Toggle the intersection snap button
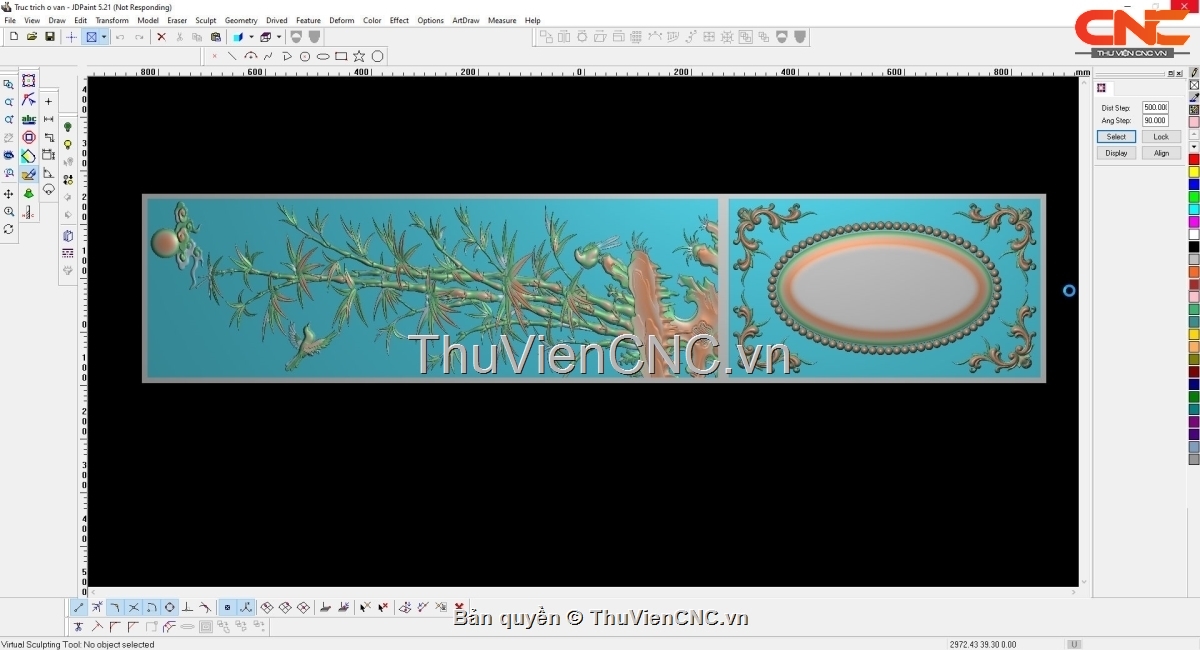 tap(134, 607)
